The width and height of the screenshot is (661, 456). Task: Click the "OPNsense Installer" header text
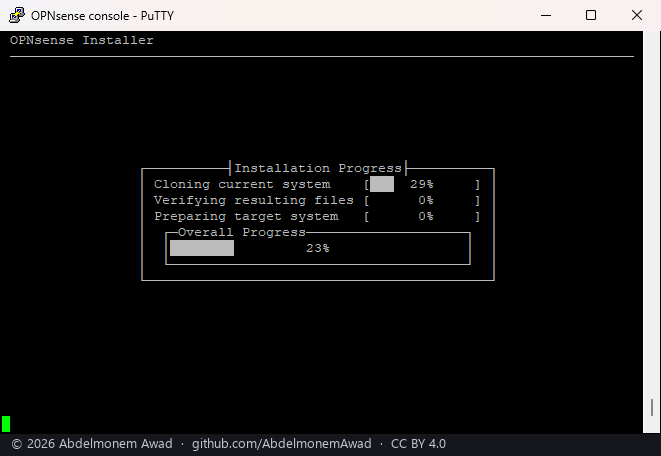[82, 40]
